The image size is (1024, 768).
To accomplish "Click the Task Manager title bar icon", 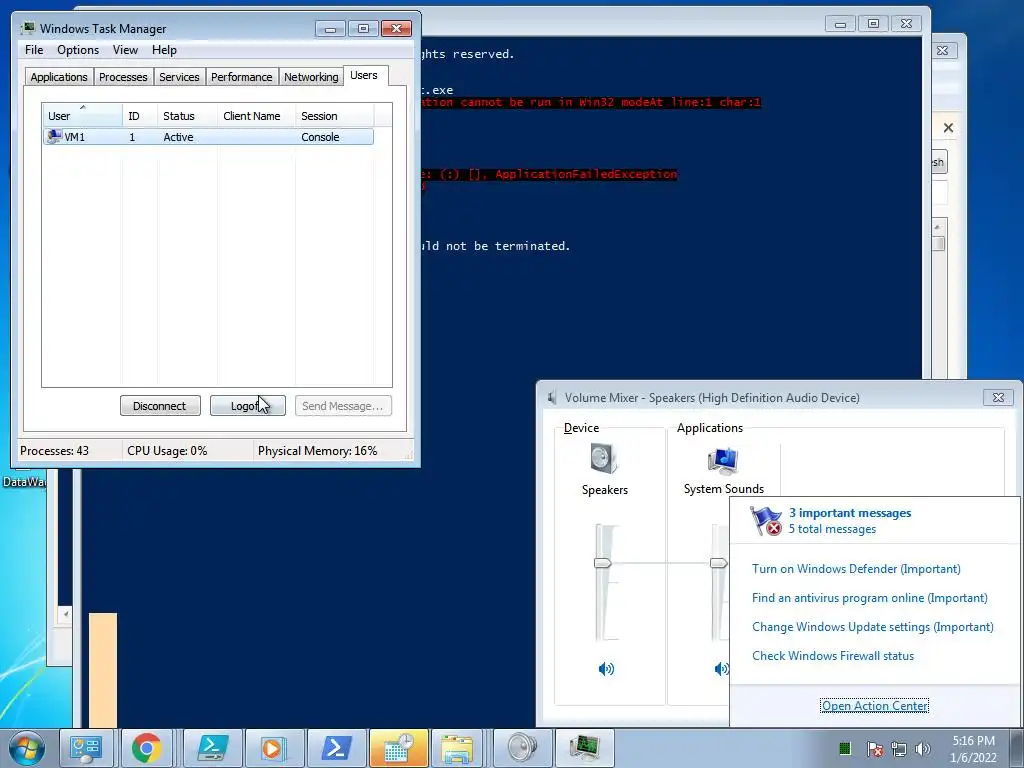I will pyautogui.click(x=27, y=28).
